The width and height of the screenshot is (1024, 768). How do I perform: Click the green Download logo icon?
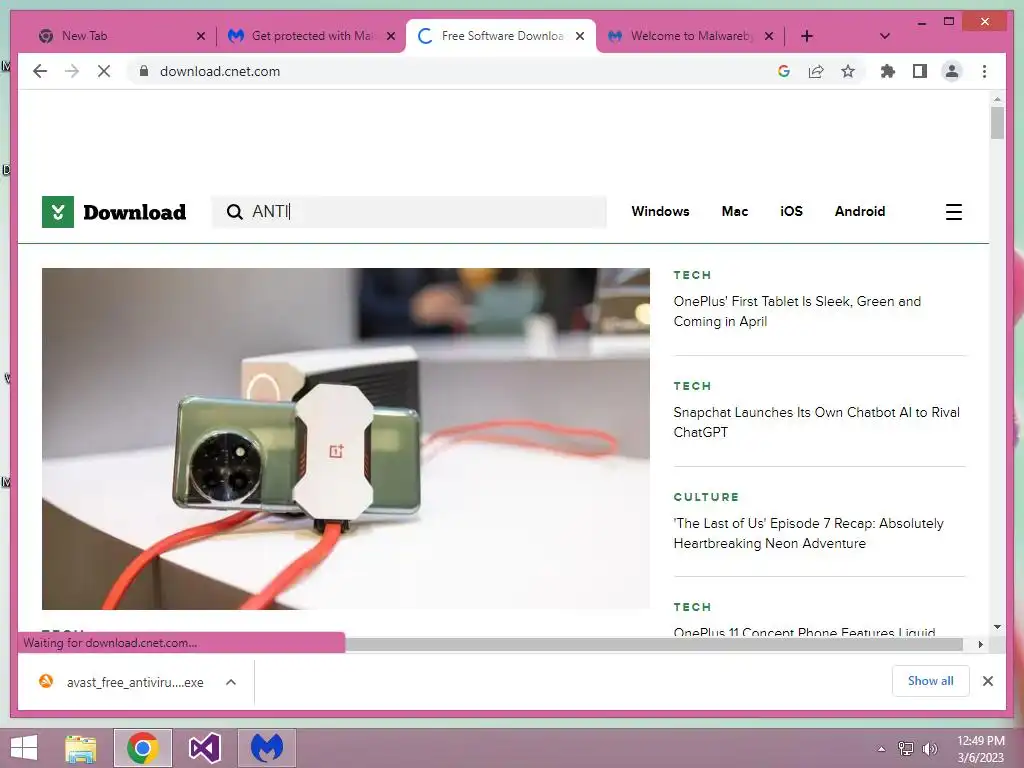57,212
